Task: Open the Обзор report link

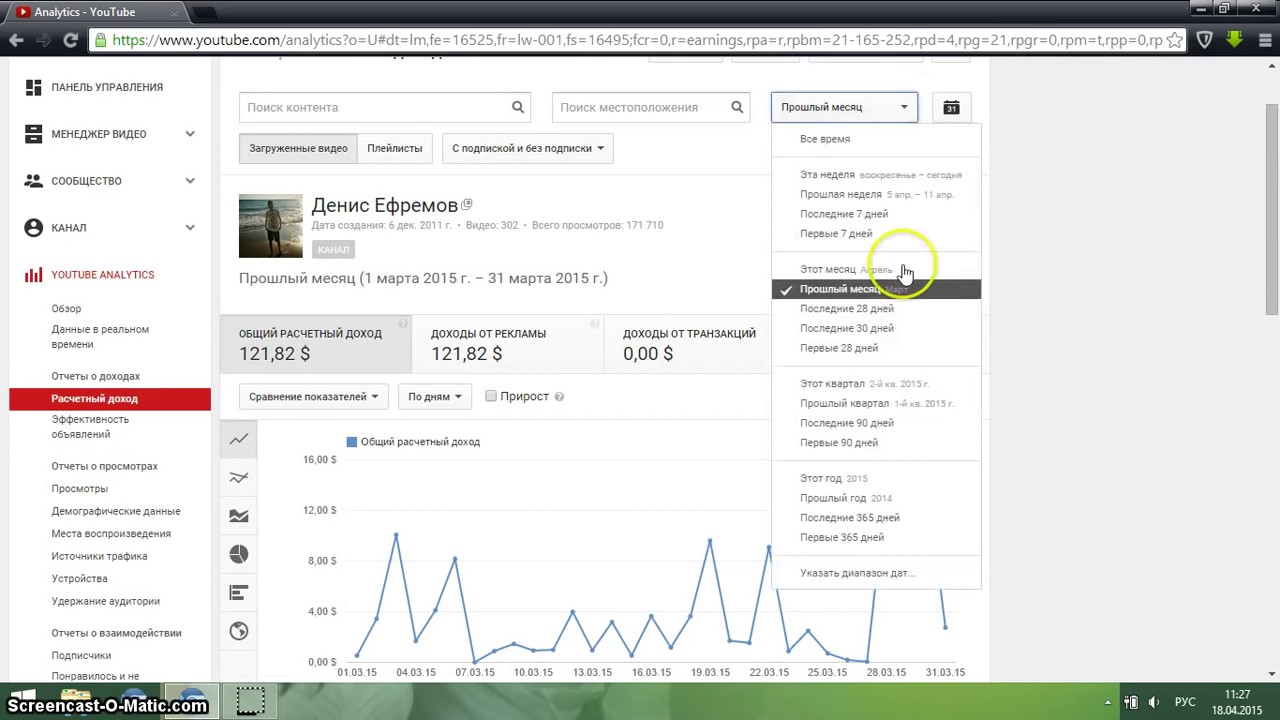Action: tap(66, 309)
